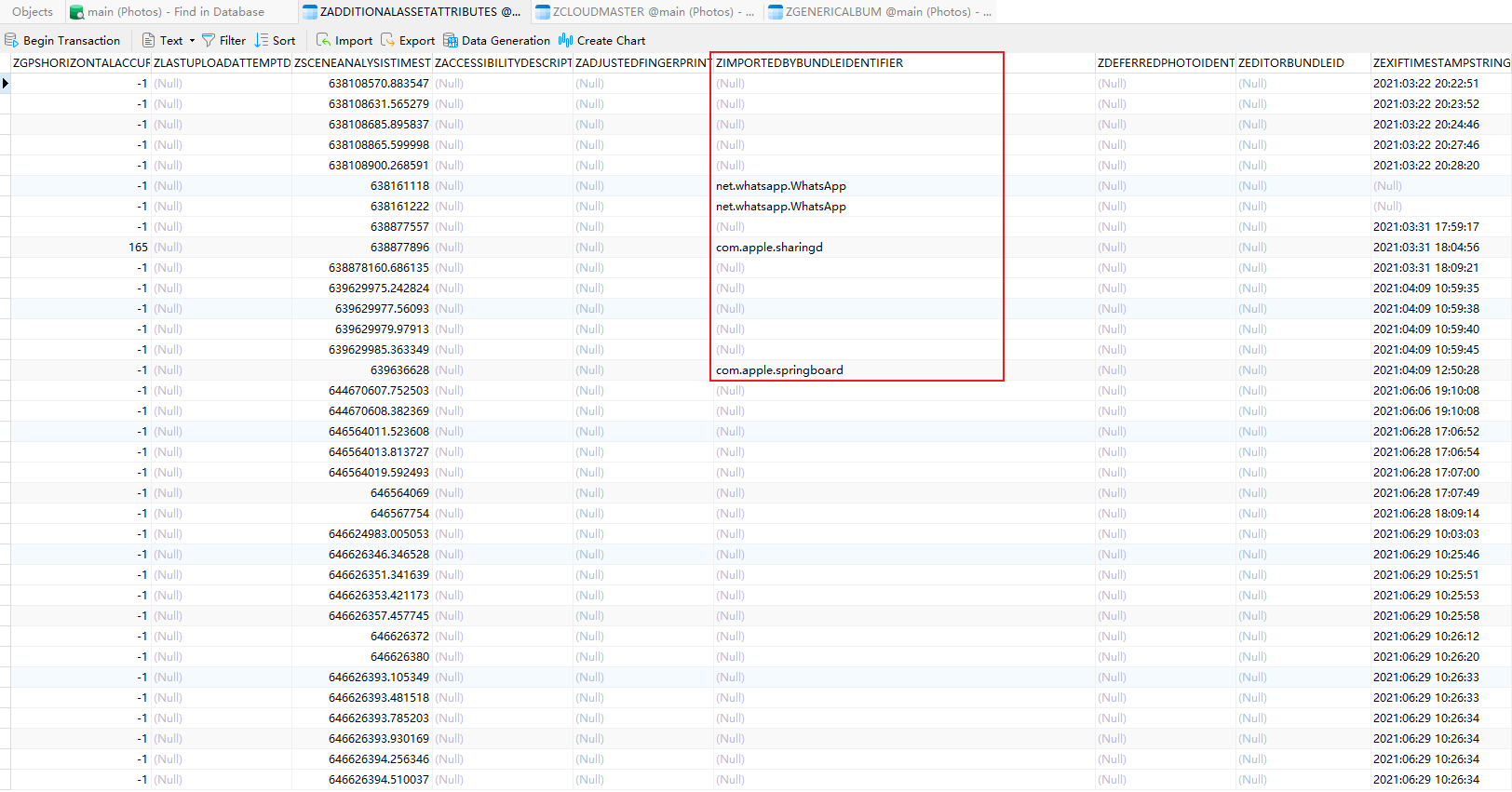The width and height of the screenshot is (1512, 792).
Task: Select the com.apple.springboard cell
Action: click(779, 370)
